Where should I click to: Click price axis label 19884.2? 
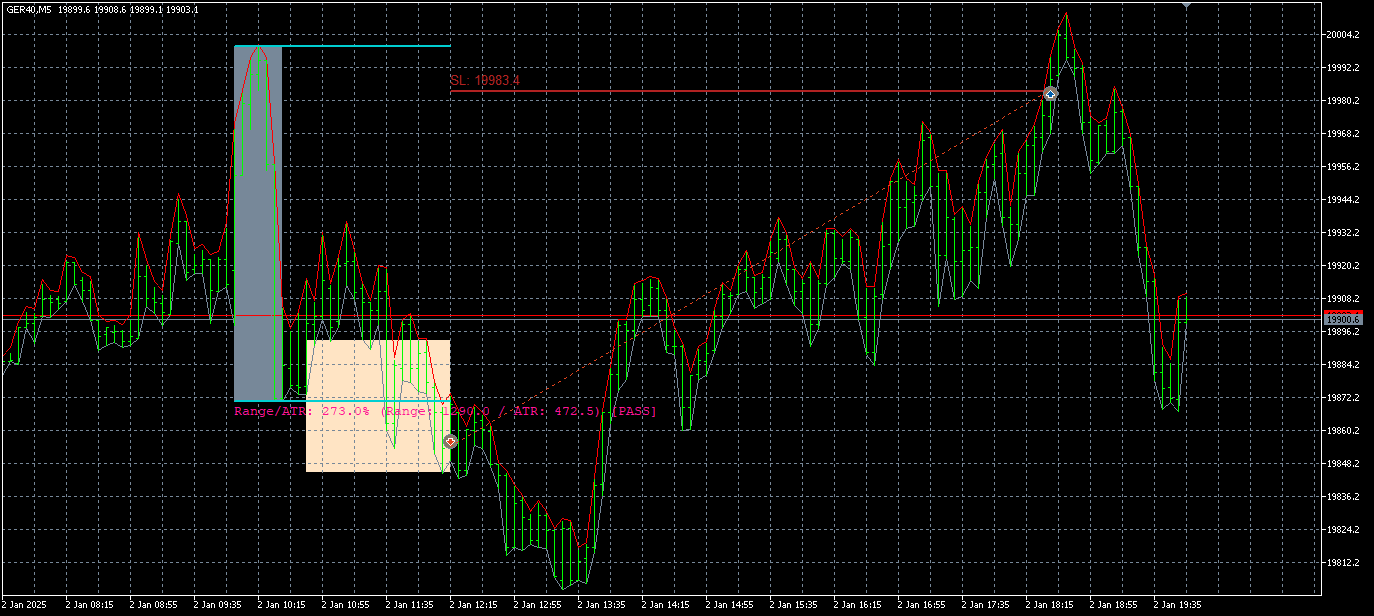point(1342,365)
